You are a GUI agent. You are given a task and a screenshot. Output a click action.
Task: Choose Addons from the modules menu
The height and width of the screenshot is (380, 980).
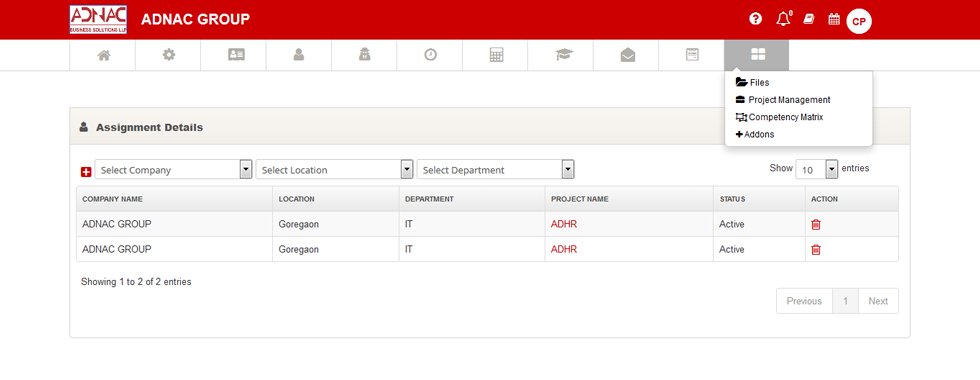(x=755, y=134)
